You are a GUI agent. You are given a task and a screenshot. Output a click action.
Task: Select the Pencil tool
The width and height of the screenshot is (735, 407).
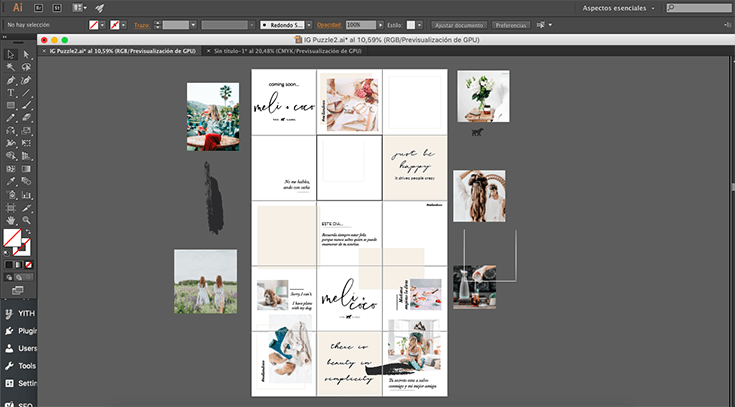10,118
